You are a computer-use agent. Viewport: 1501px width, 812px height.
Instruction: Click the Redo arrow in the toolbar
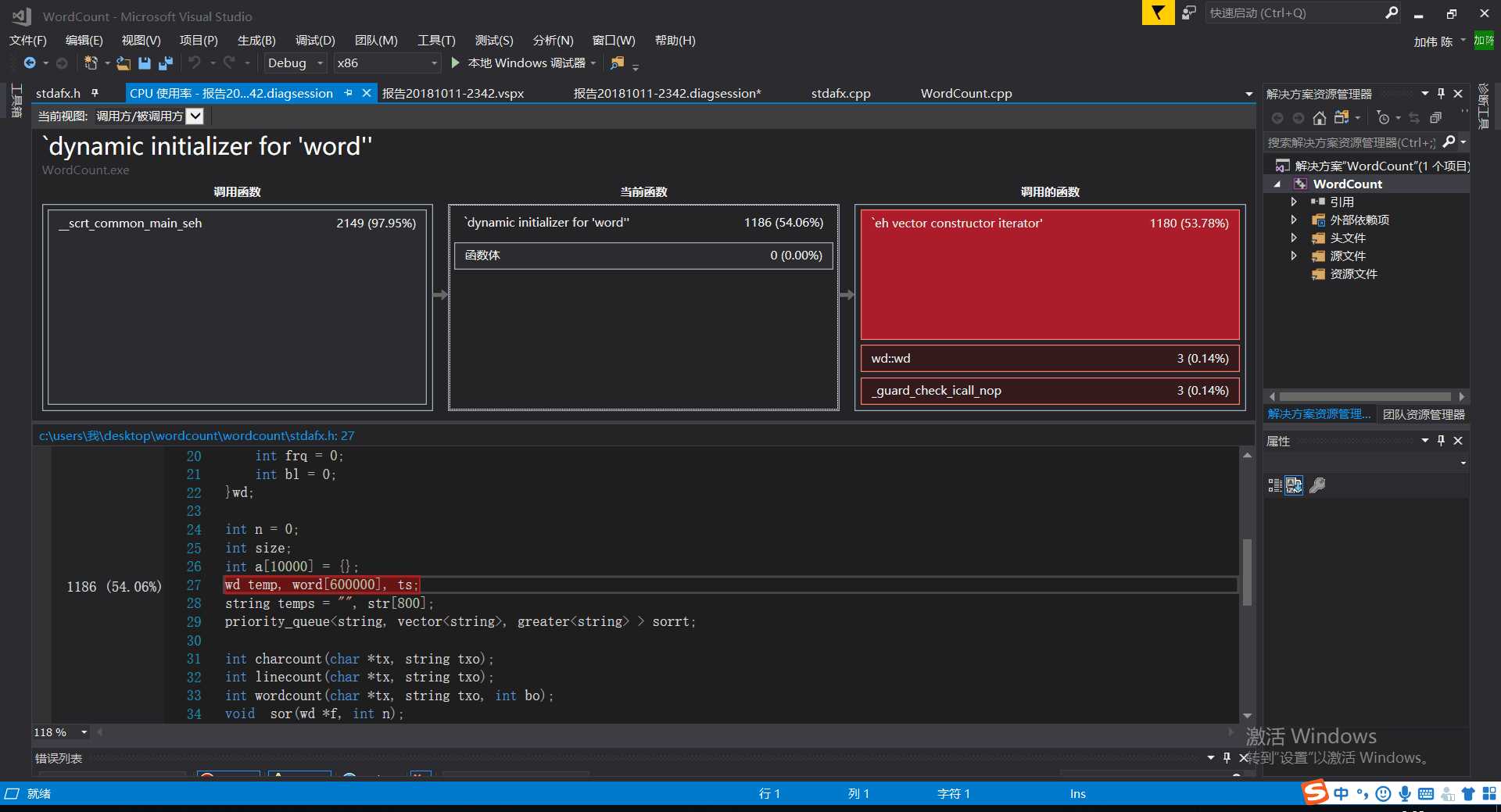229,63
